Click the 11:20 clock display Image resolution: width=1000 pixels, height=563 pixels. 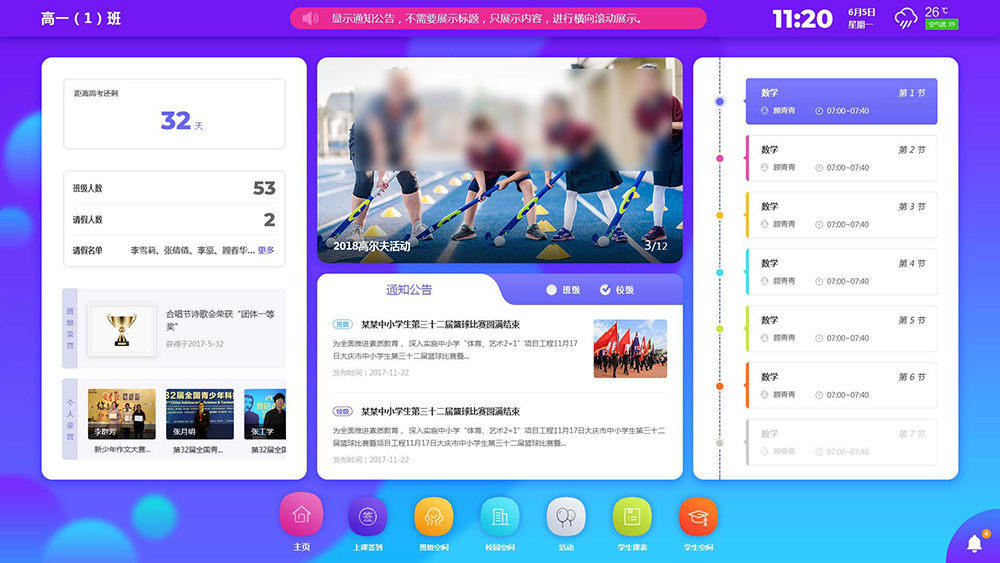802,18
